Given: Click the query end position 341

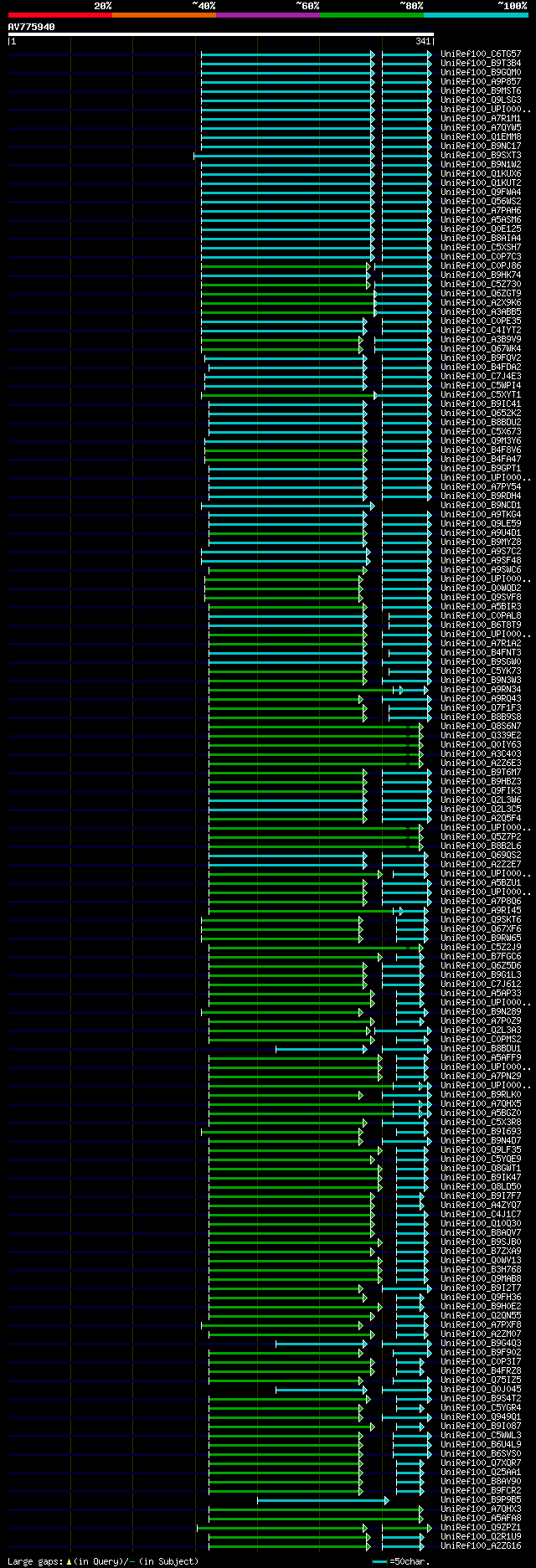Looking at the screenshot, I should (423, 41).
